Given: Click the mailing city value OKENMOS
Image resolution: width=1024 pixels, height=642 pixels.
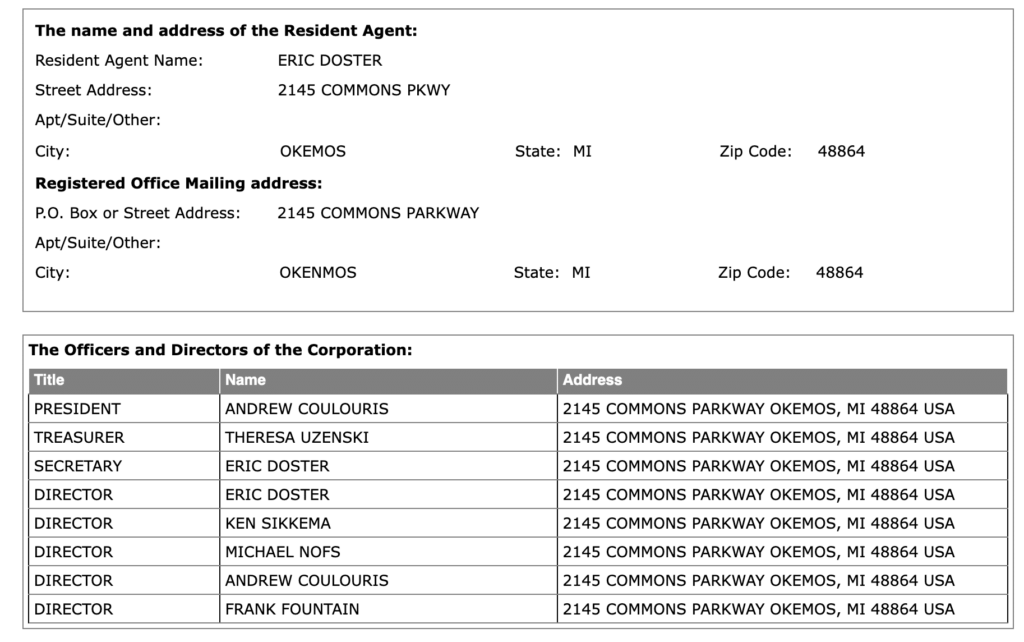Looking at the screenshot, I should tap(318, 273).
